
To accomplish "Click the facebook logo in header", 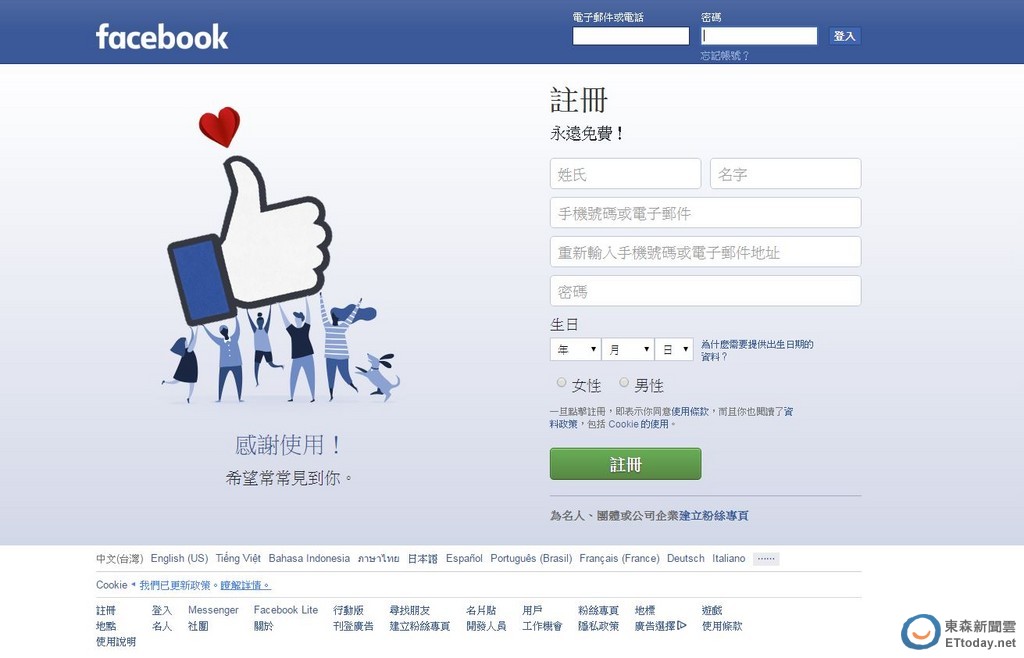I will click(x=162, y=37).
